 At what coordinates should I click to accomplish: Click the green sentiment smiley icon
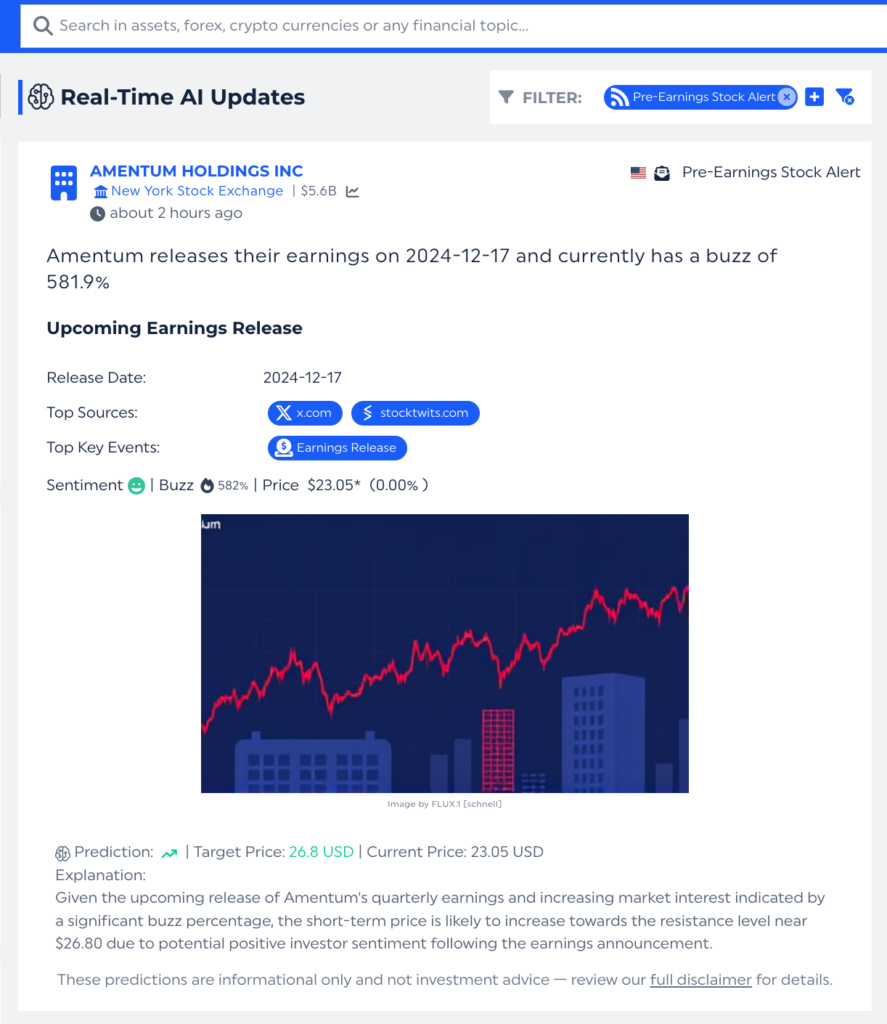click(136, 485)
